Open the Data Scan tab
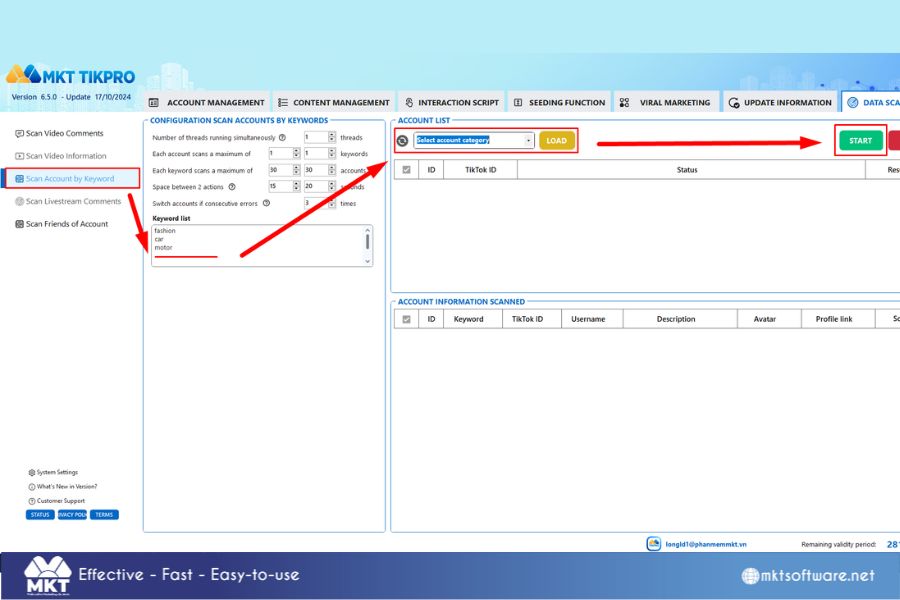Image resolution: width=900 pixels, height=600 pixels. pos(871,102)
